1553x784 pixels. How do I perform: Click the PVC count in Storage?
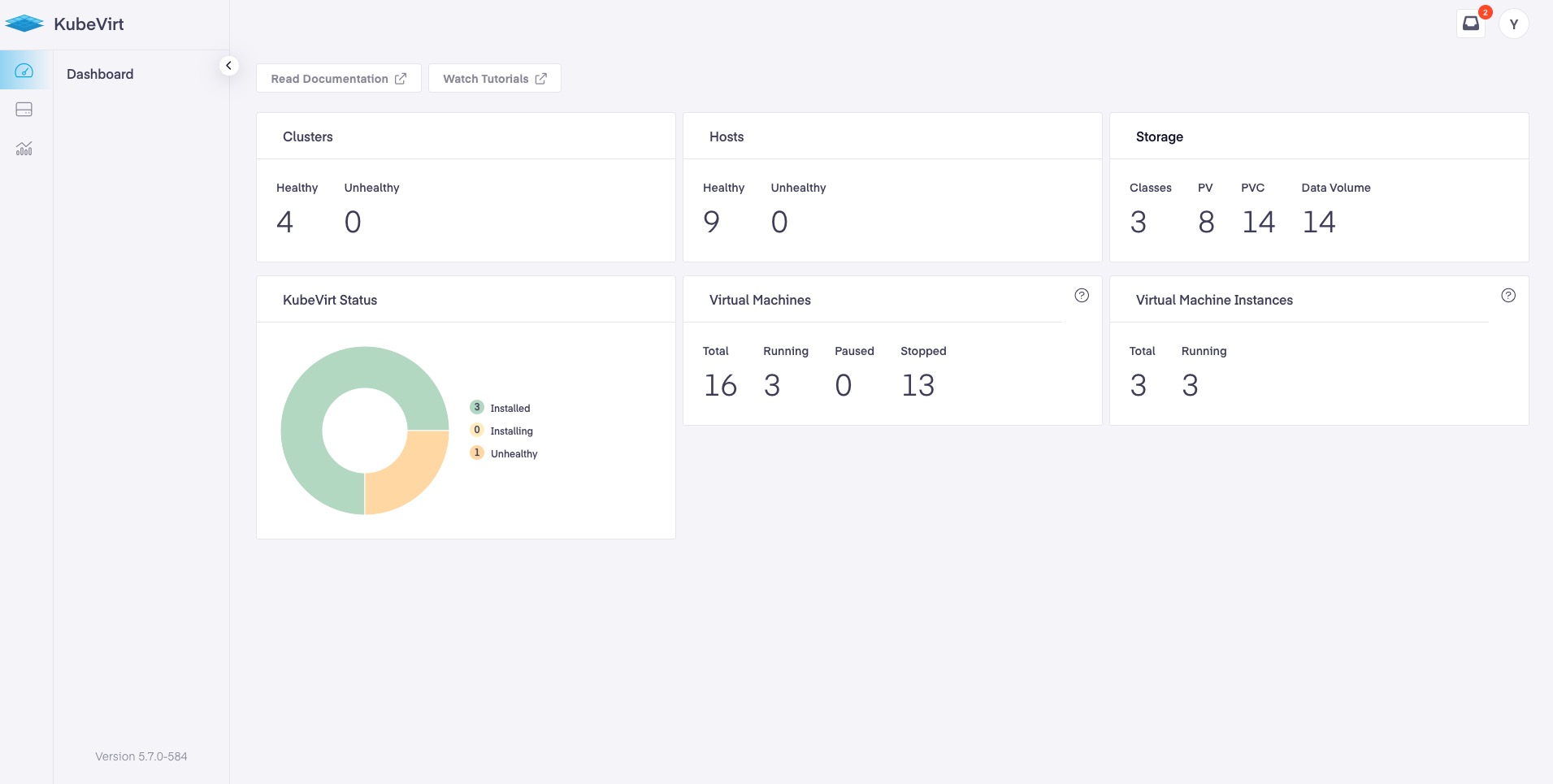1258,222
